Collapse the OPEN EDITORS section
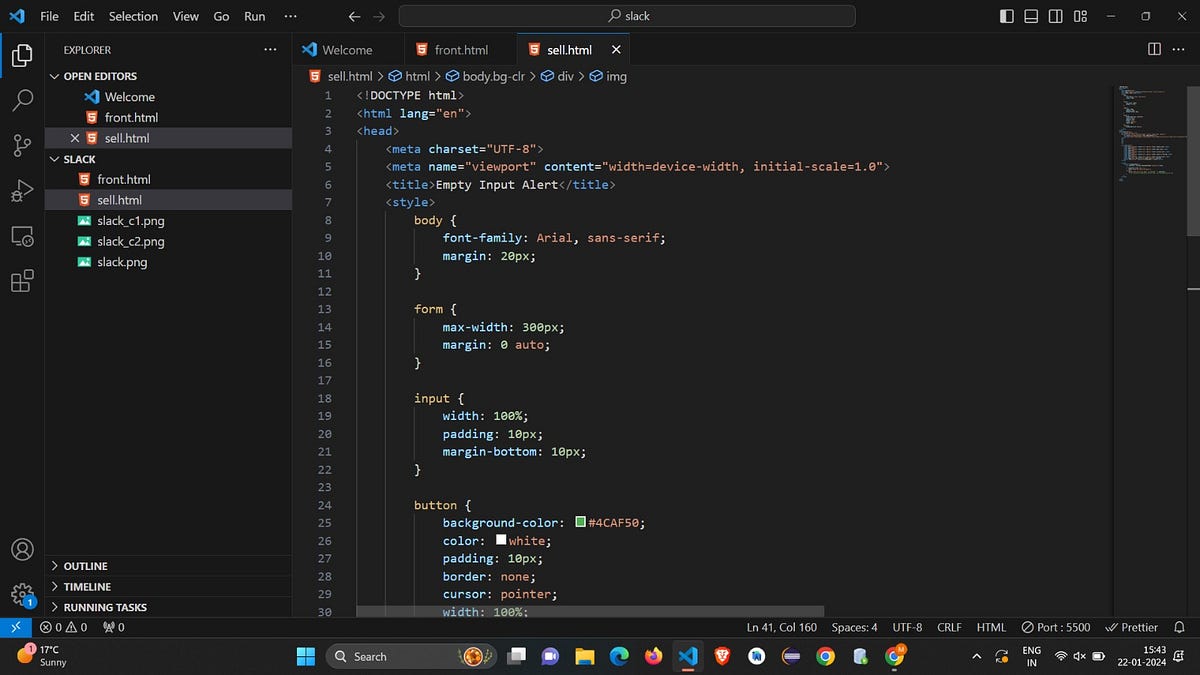 [x=56, y=76]
